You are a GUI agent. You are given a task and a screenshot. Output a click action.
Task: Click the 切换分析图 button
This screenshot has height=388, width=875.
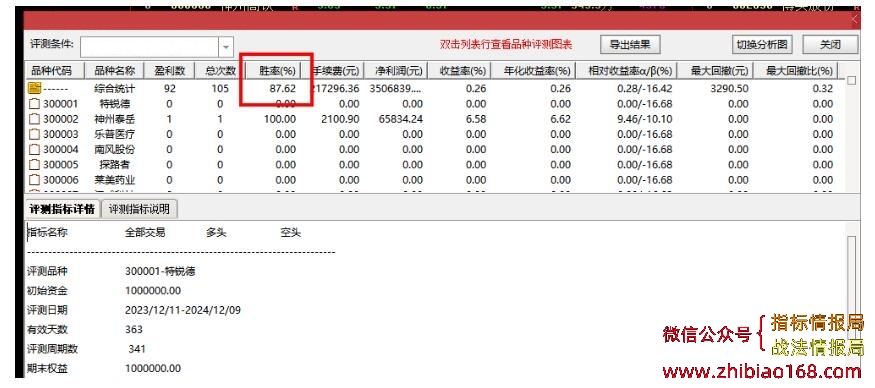coord(762,44)
